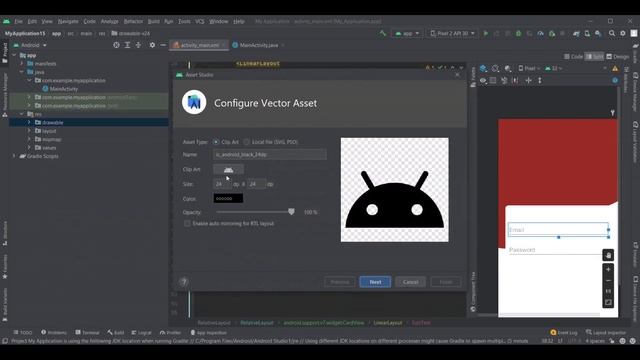Open IDE settings gear in main toolbar

(x=623, y=33)
